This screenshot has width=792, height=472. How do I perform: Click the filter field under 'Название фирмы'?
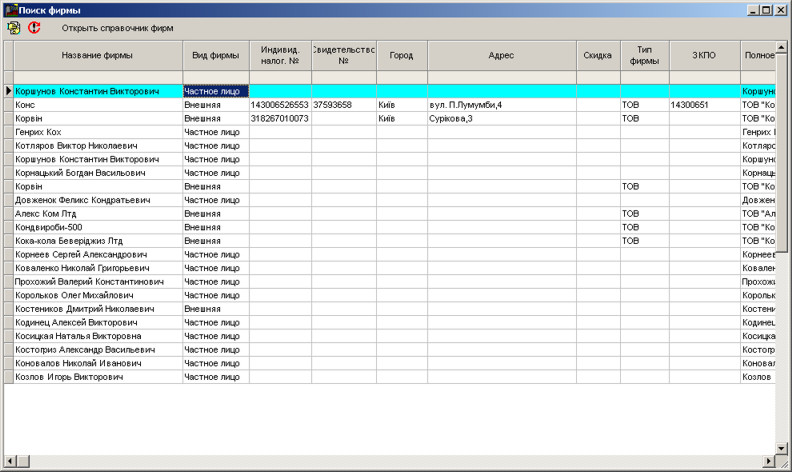pos(97,77)
